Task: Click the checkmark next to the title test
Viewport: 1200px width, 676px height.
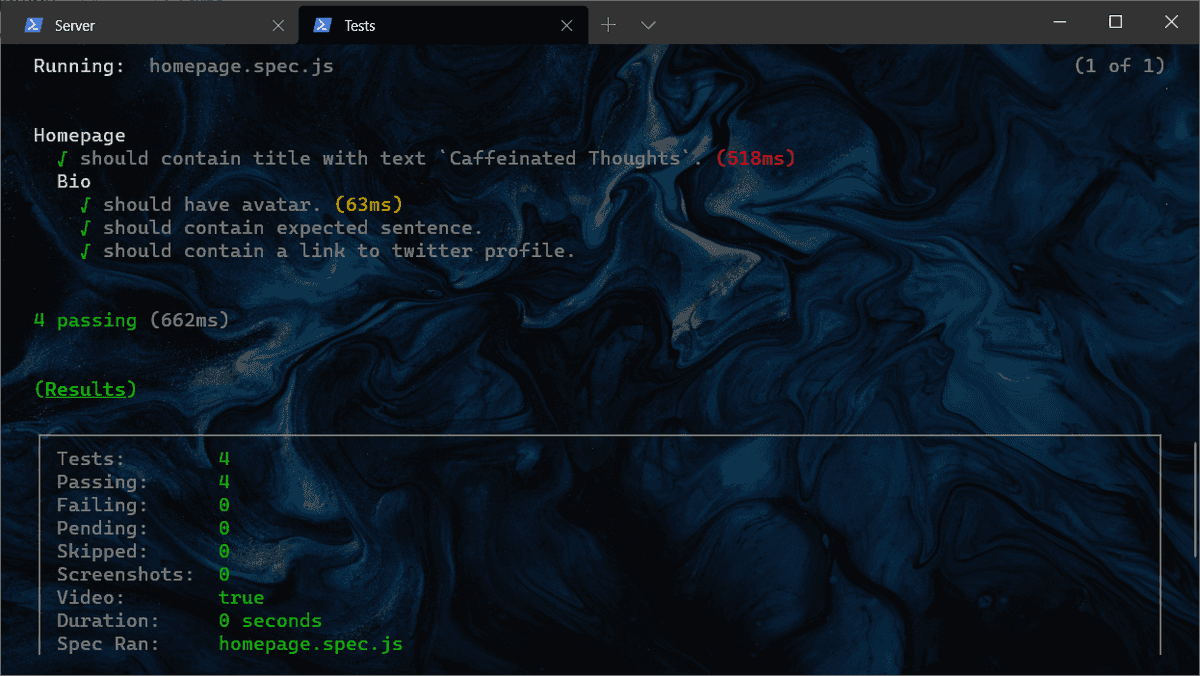Action: click(63, 158)
